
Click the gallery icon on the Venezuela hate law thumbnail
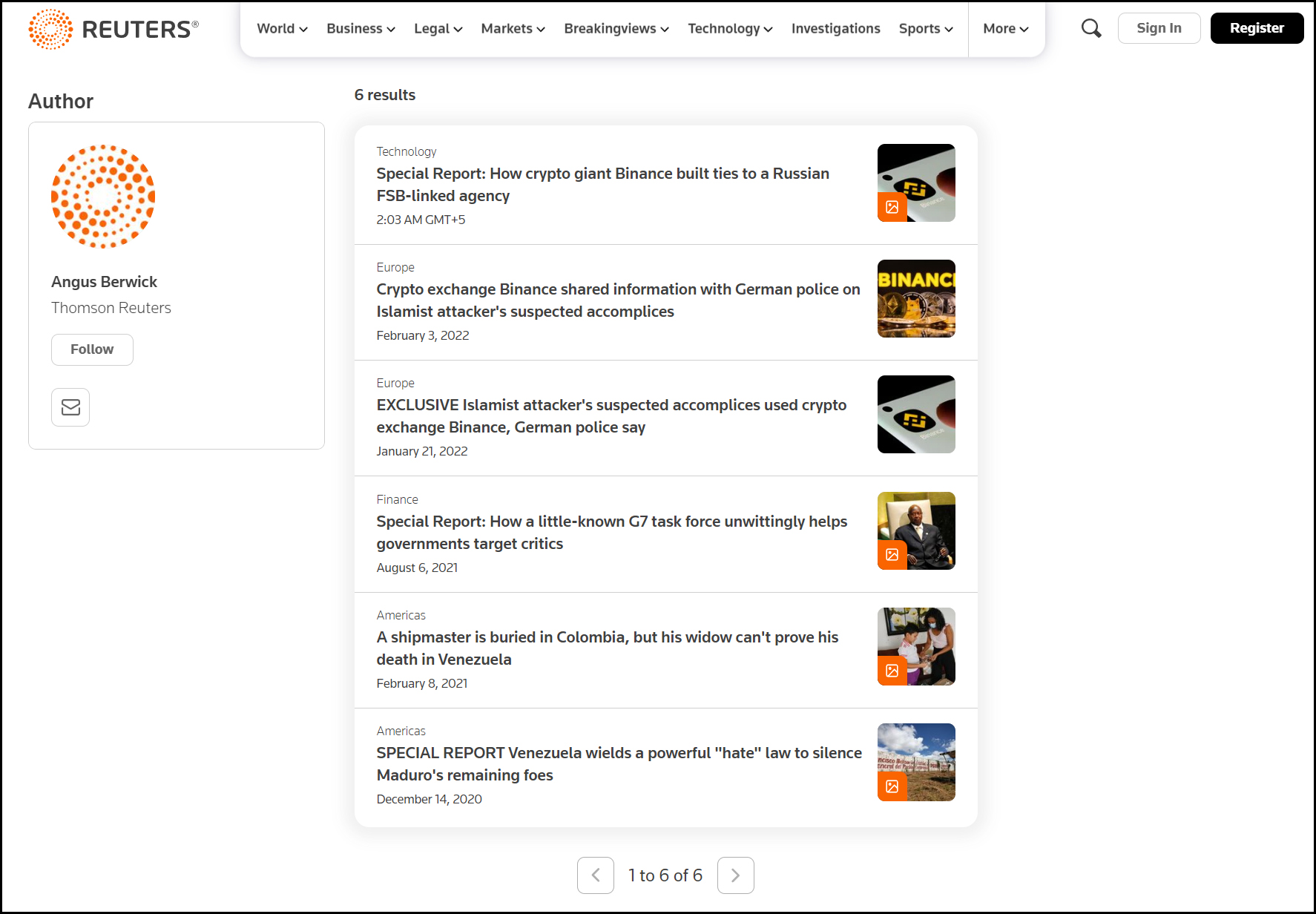click(x=892, y=786)
